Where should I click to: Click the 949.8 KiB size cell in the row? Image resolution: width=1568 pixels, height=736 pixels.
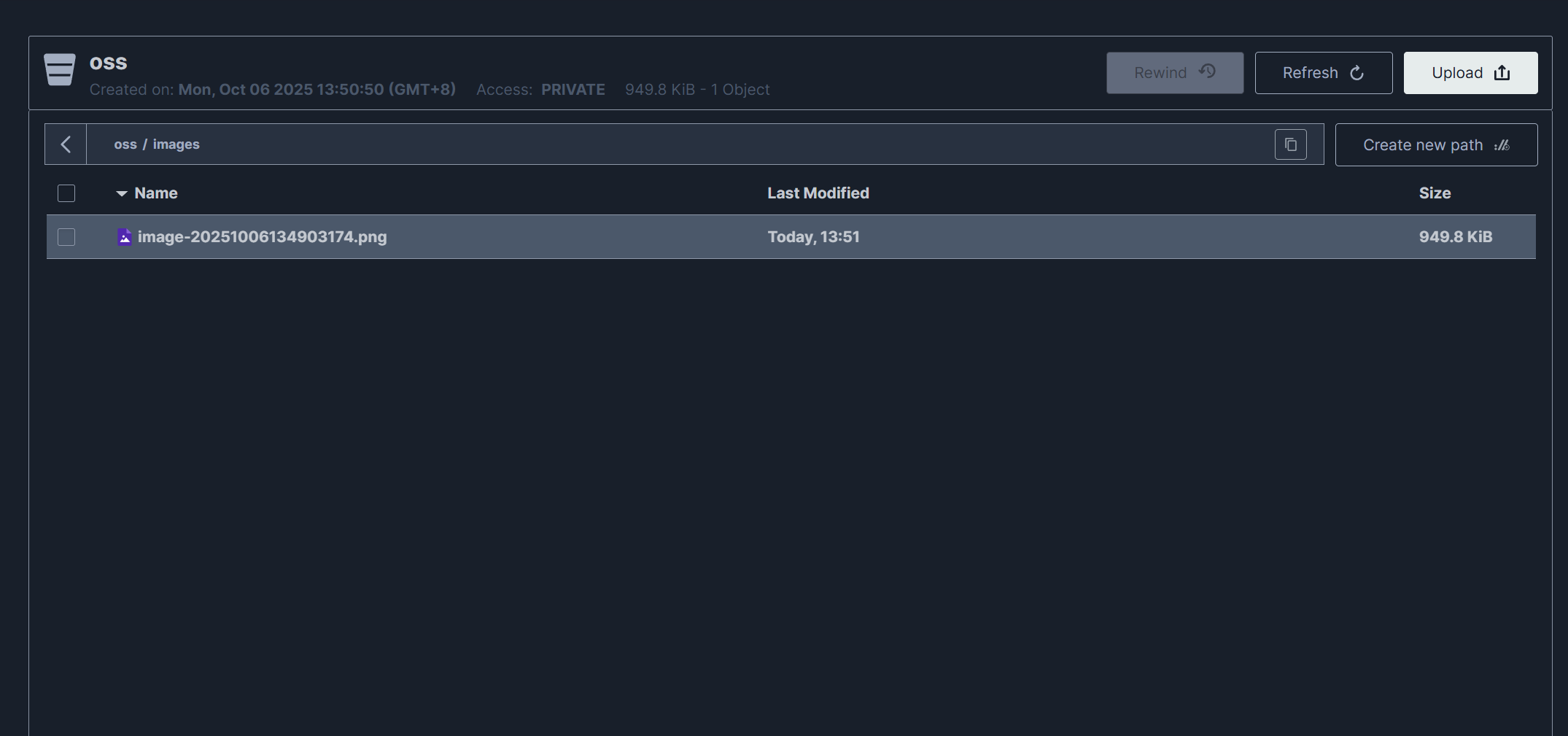1455,237
